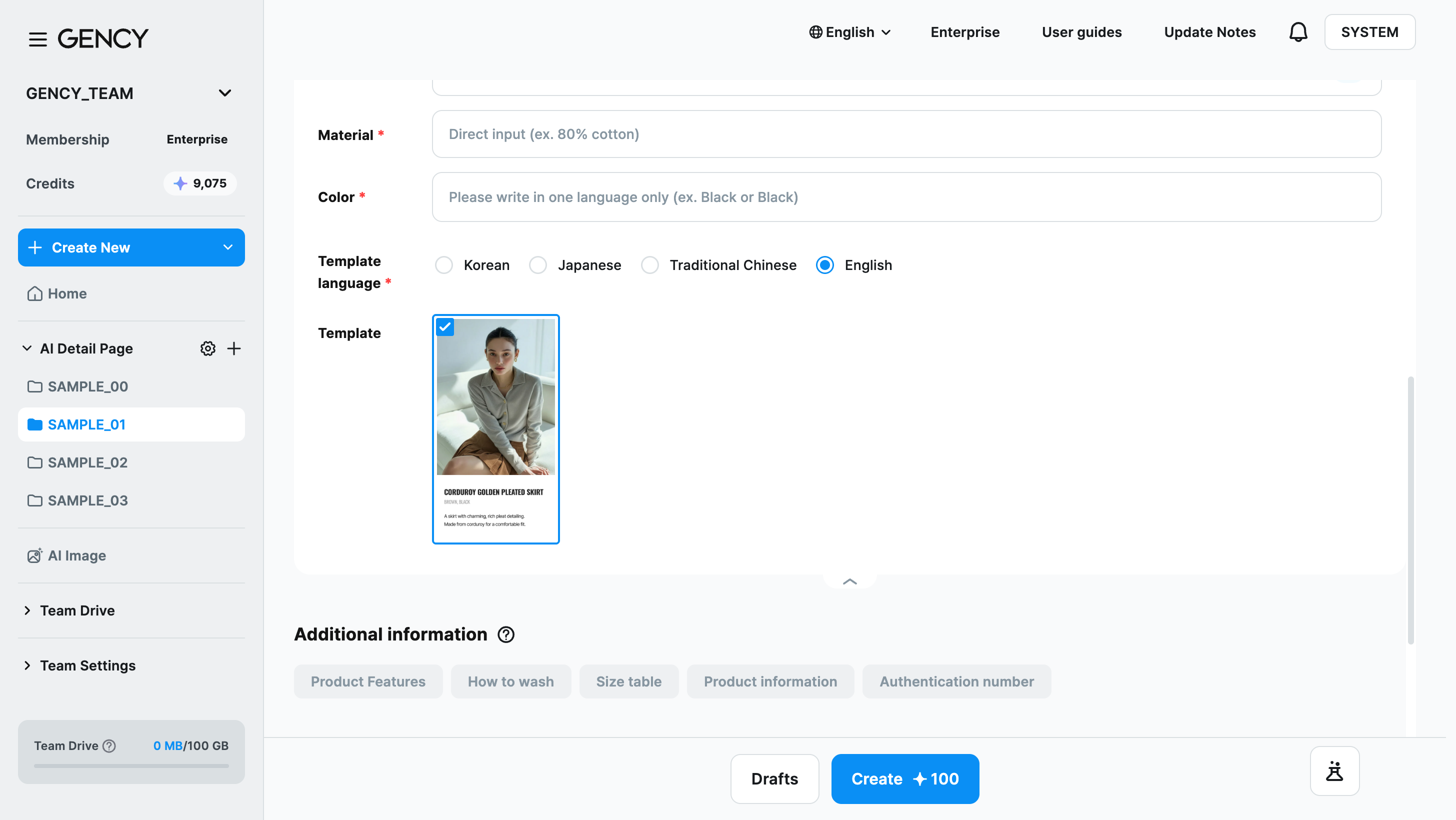Screen dimensions: 1456x820
Task: Click the credits sparkle icon
Action: click(179, 183)
